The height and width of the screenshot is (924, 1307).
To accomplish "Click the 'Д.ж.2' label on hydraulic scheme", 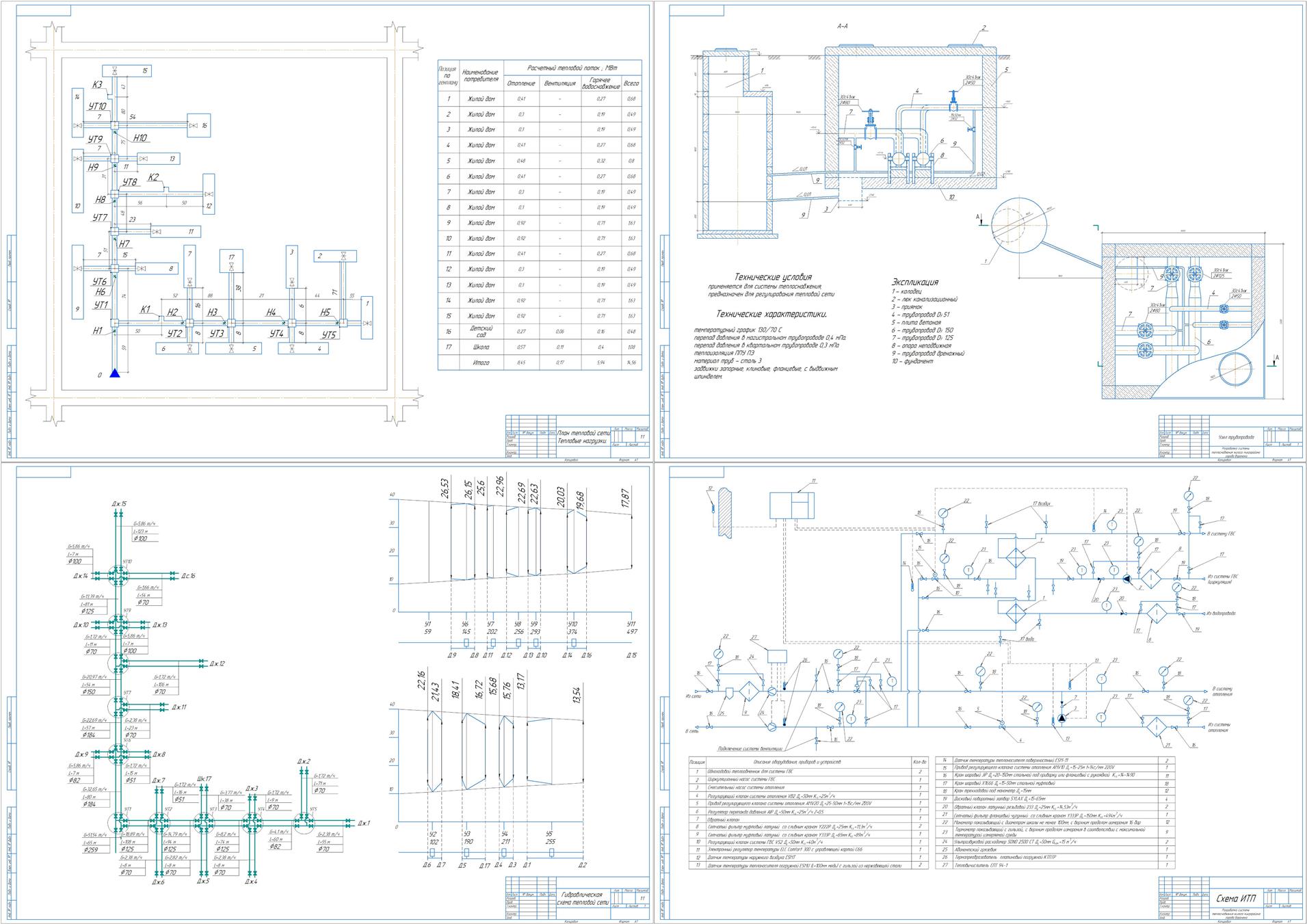I will point(304,761).
